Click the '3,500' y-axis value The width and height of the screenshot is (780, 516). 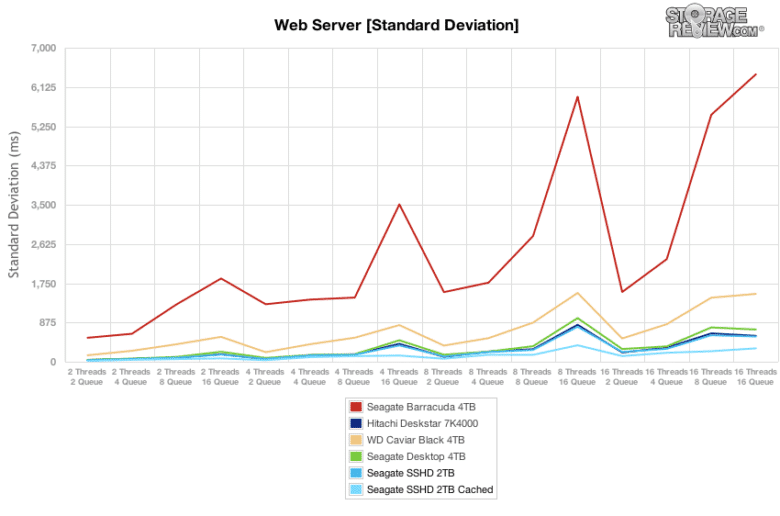tap(44, 205)
